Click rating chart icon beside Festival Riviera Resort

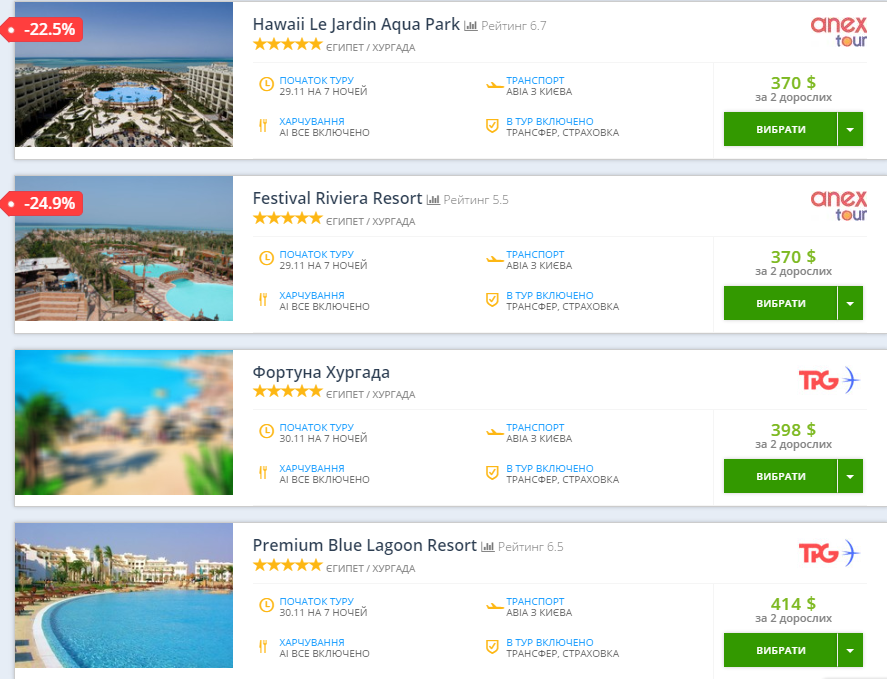pyautogui.click(x=433, y=199)
